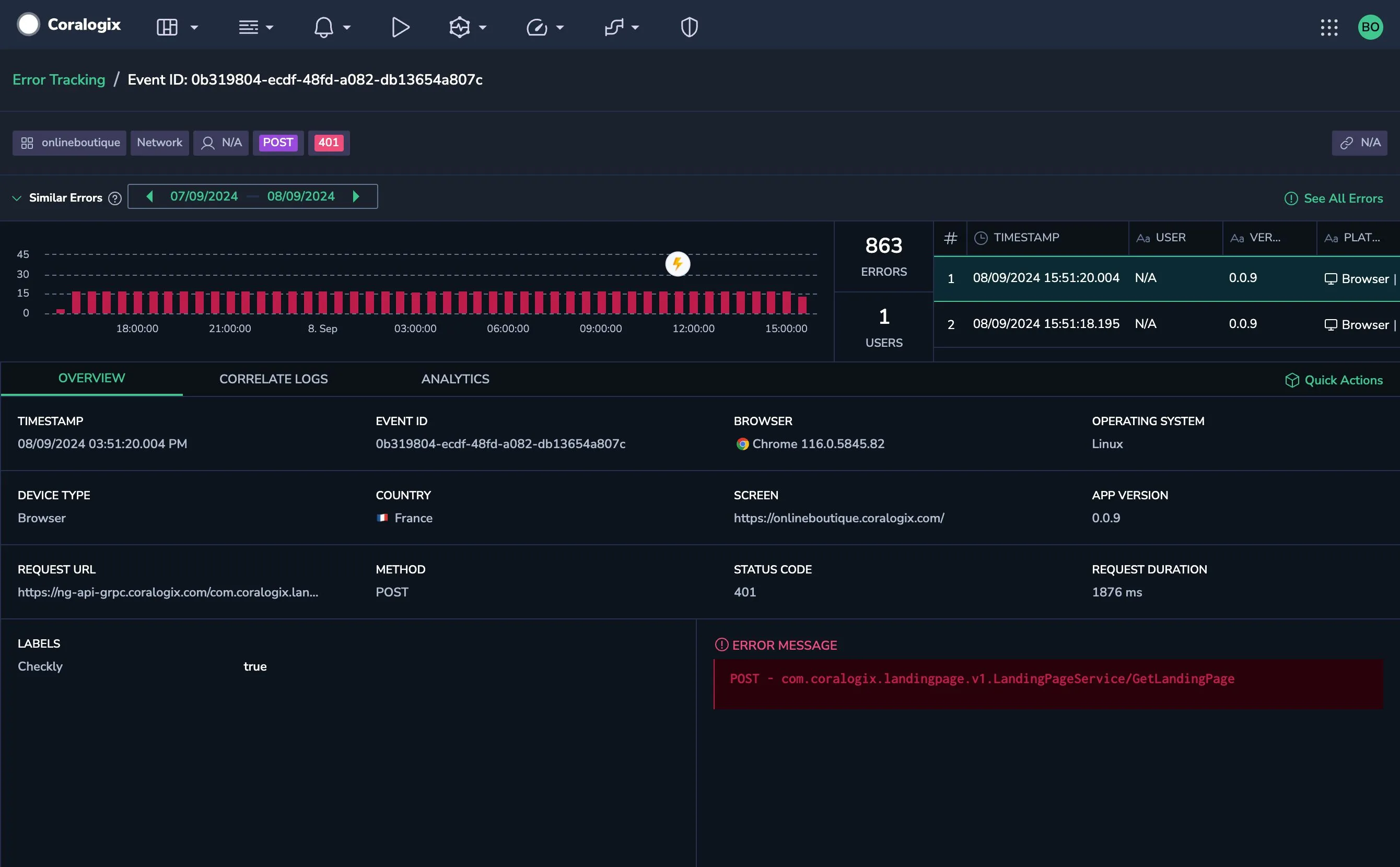Click the link icon N/A badge
Image resolution: width=1400 pixels, height=867 pixels.
1359,143
